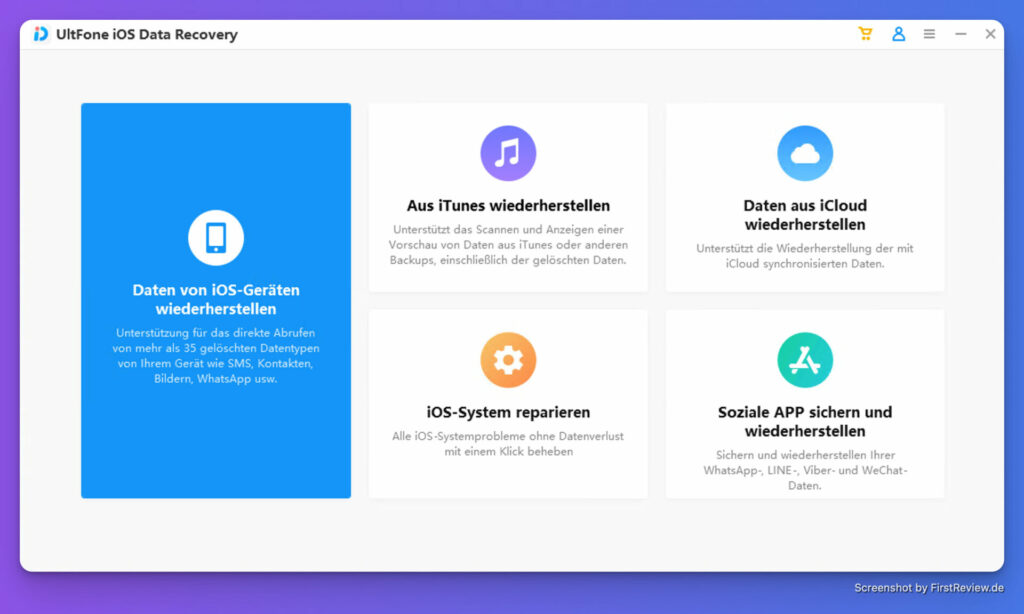
Task: Click the white phone device icon
Action: [216, 238]
